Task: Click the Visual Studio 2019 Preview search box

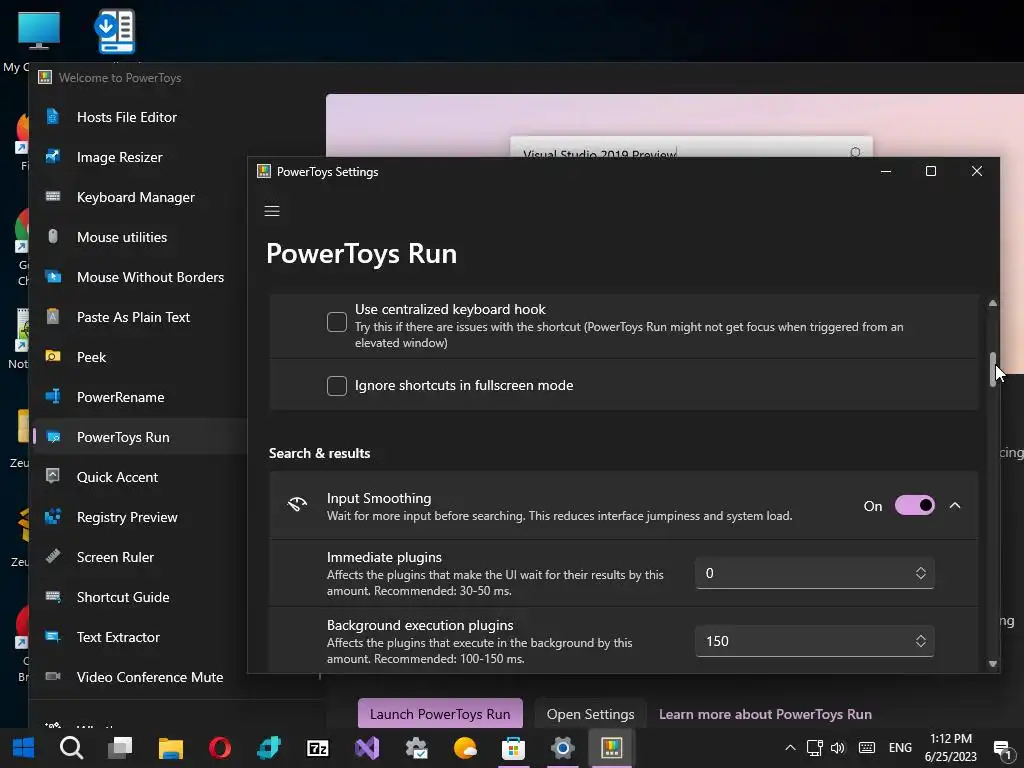Action: (x=691, y=148)
